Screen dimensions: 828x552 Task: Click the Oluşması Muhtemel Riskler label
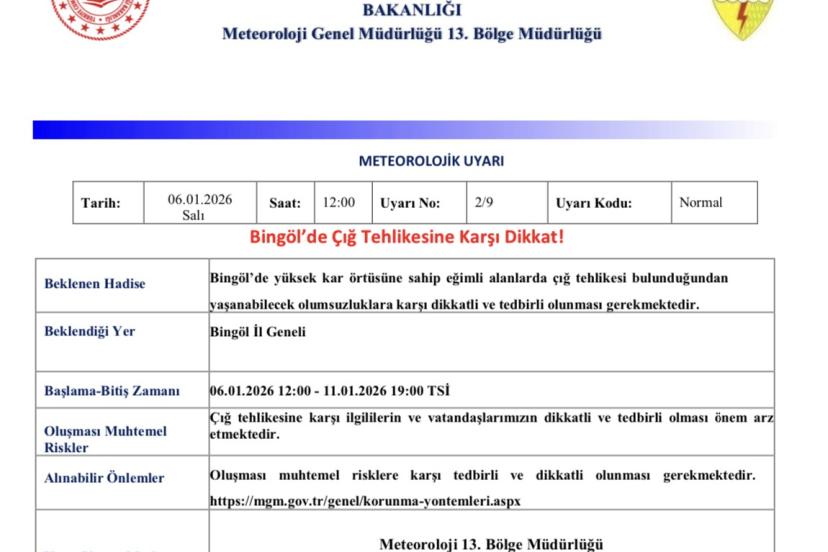[x=105, y=439]
